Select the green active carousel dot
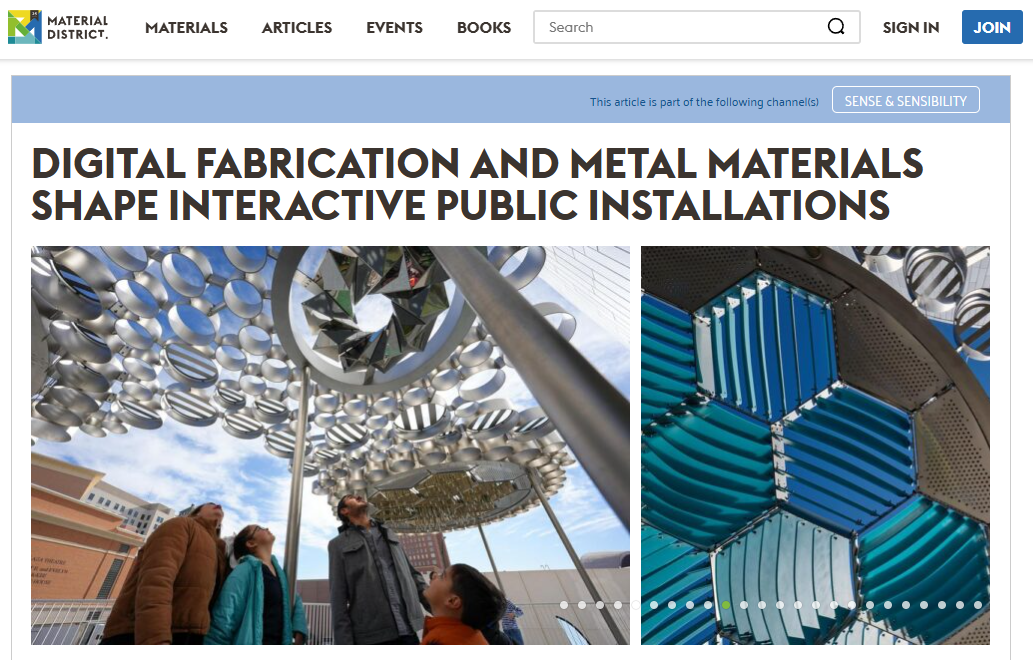Image resolution: width=1033 pixels, height=660 pixels. coord(725,605)
